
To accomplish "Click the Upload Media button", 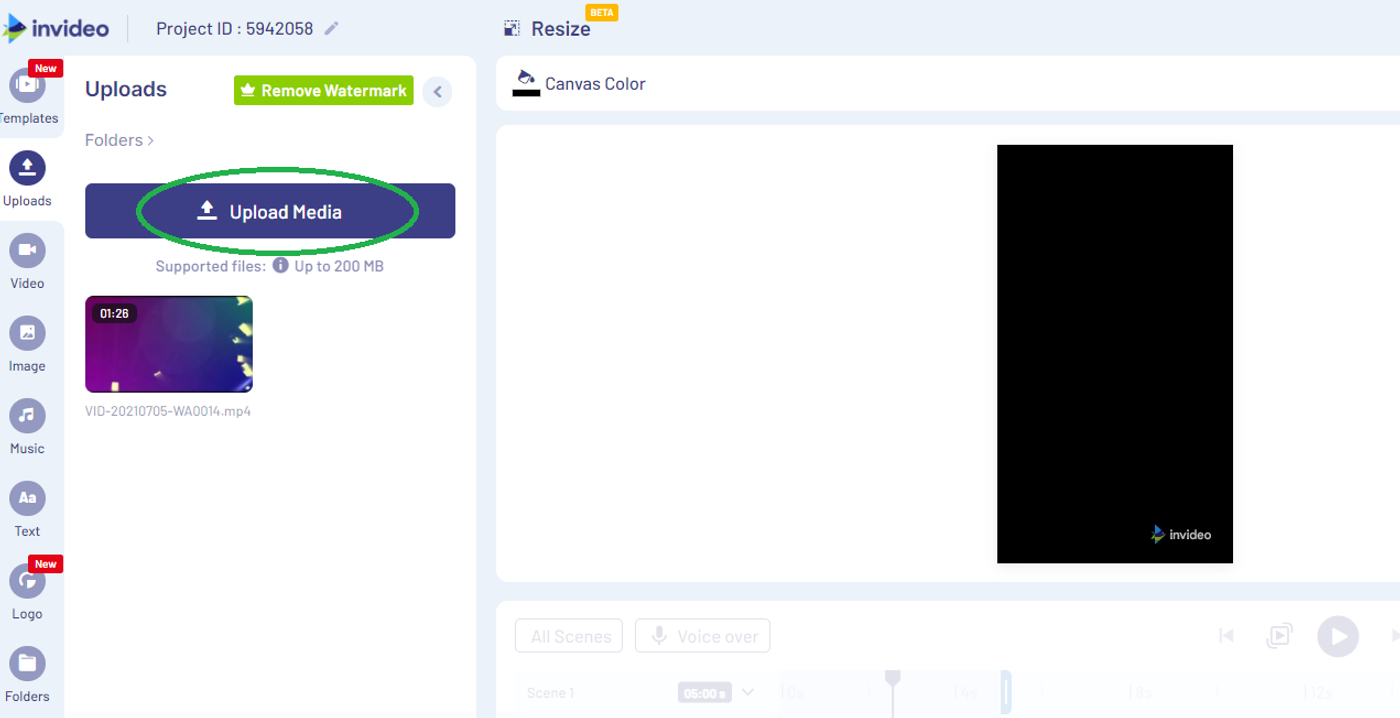I will click(269, 211).
